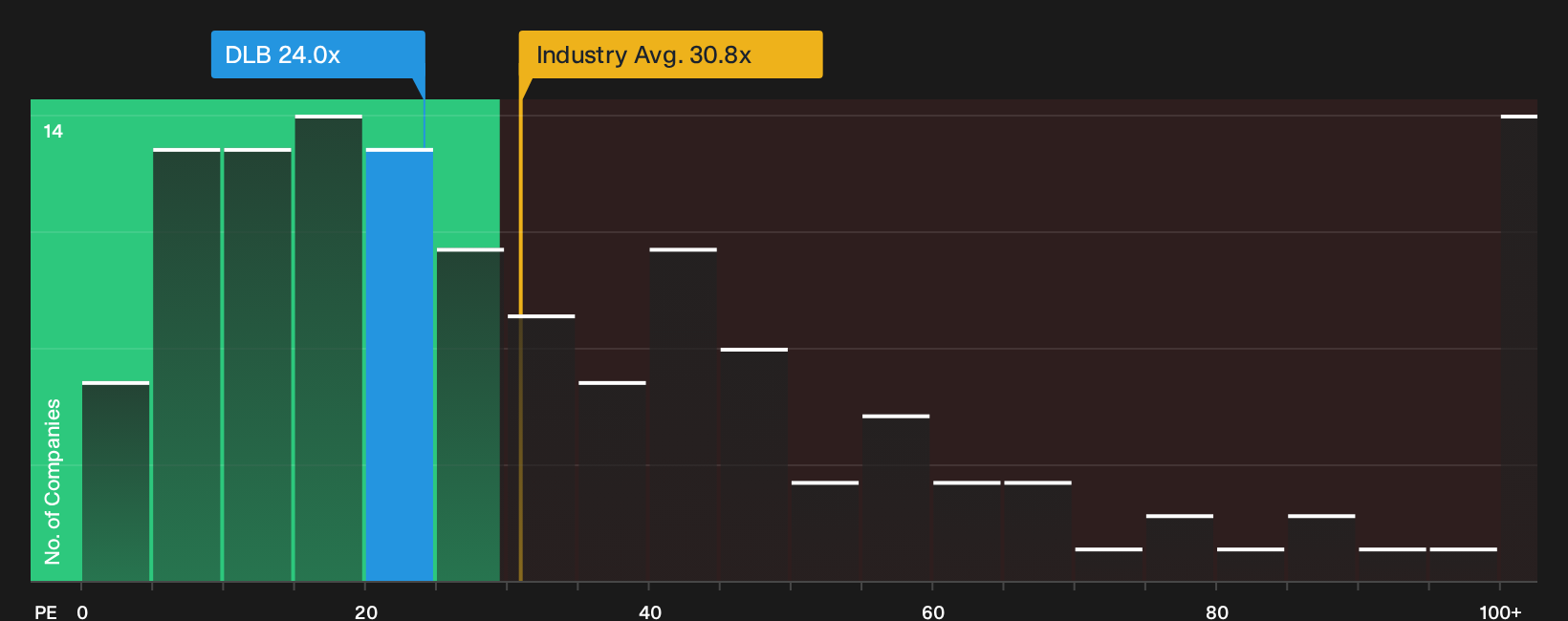Image resolution: width=1568 pixels, height=621 pixels.
Task: Click the 40–45 PE histogram bar
Action: [x=684, y=415]
